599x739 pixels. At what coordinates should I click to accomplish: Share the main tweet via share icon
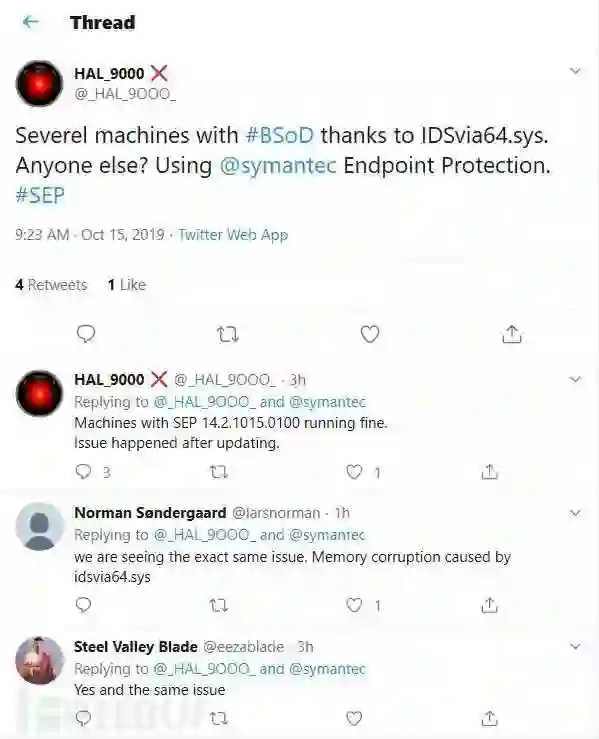point(512,334)
